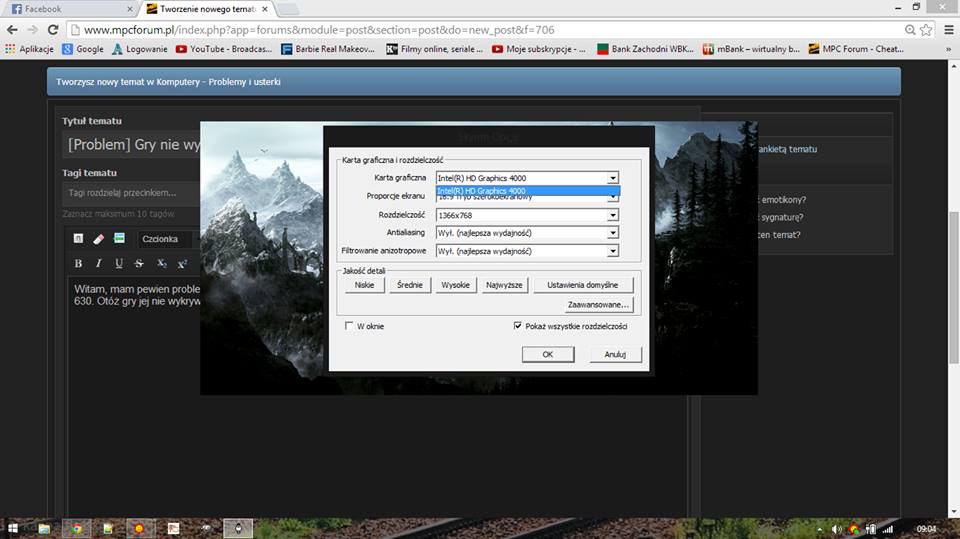Screen dimensions: 960x539
Task: Open the Barbie Real Makeov... bookmark
Action: point(328,49)
